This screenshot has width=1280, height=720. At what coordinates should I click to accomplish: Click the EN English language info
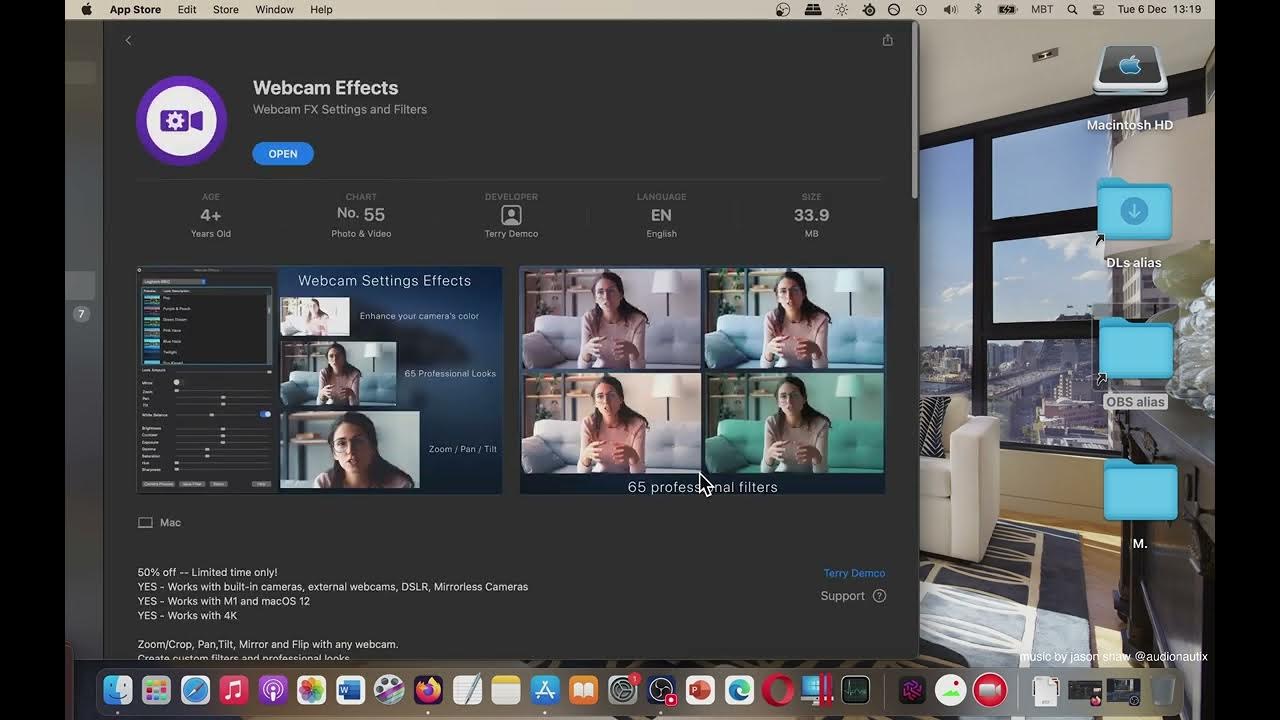[661, 216]
